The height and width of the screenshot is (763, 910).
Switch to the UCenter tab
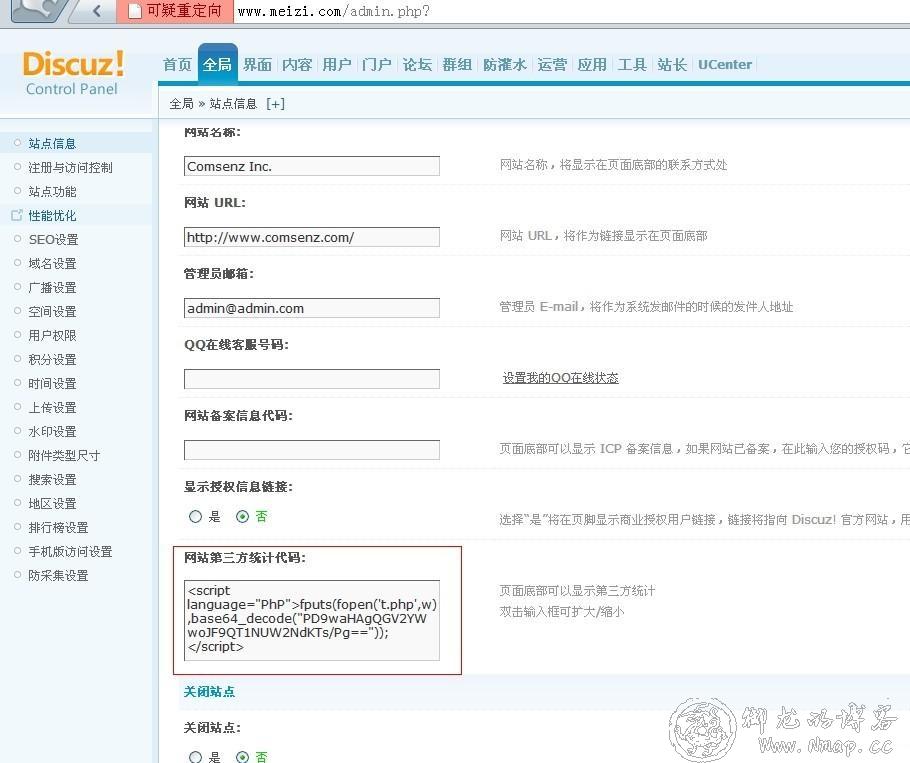point(725,64)
